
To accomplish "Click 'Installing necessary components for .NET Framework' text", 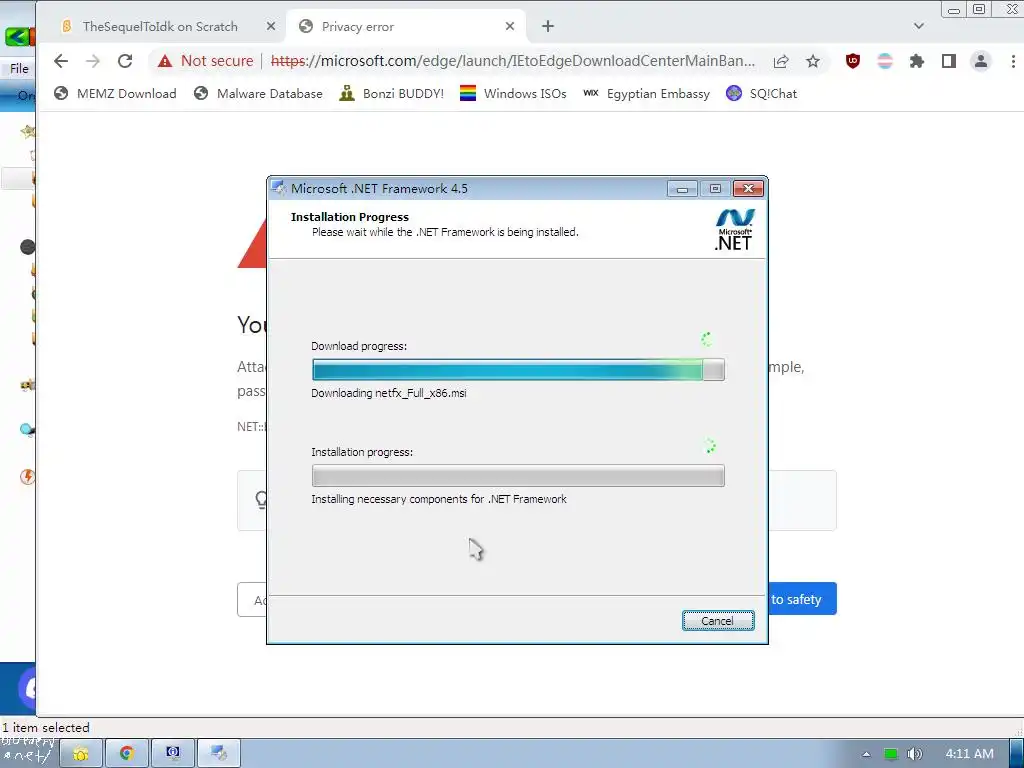I will [x=439, y=499].
